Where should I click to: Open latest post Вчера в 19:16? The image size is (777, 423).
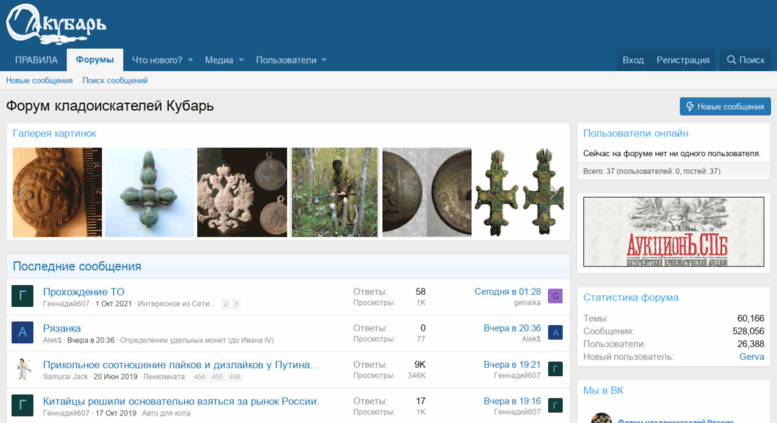coord(512,401)
